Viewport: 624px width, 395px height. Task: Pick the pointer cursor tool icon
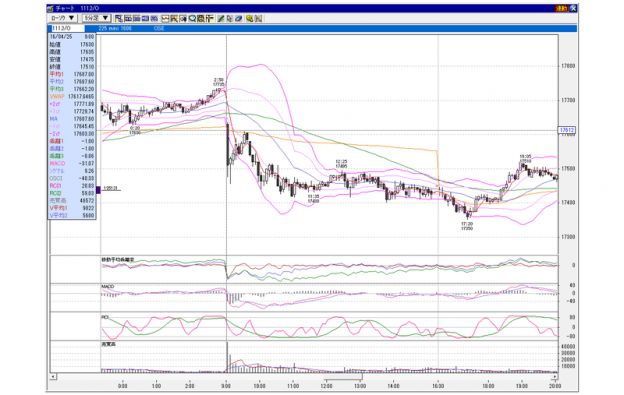click(x=229, y=18)
